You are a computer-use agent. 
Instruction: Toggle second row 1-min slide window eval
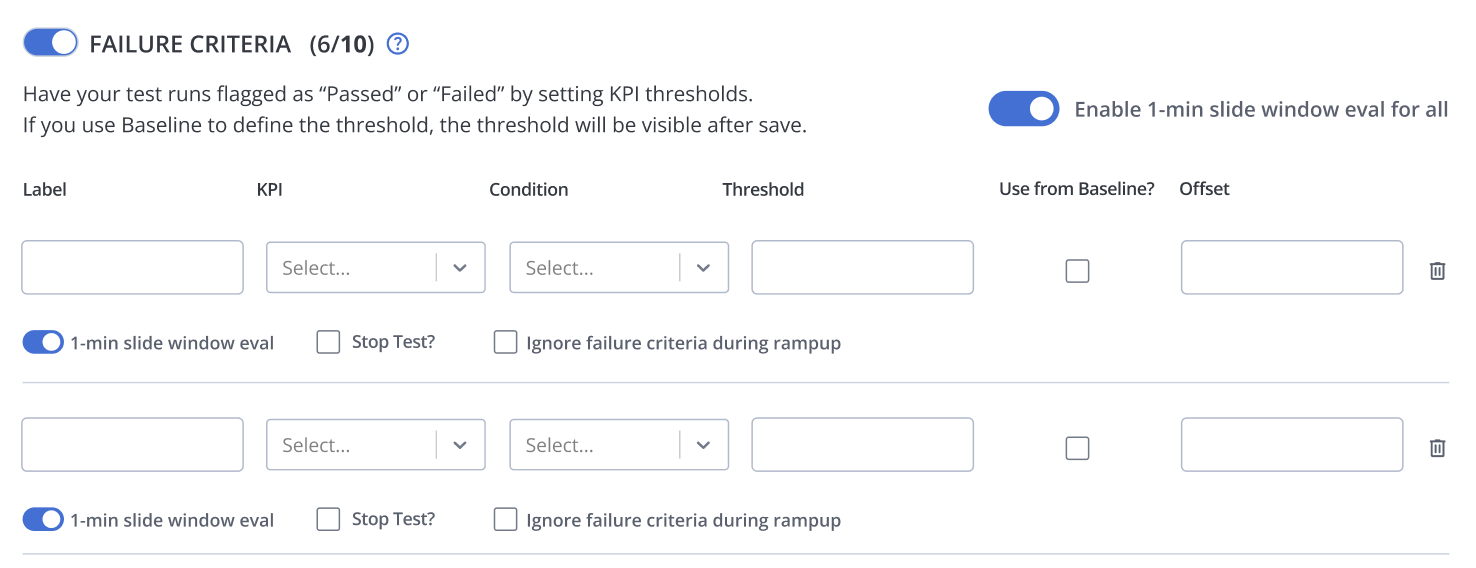click(x=43, y=519)
